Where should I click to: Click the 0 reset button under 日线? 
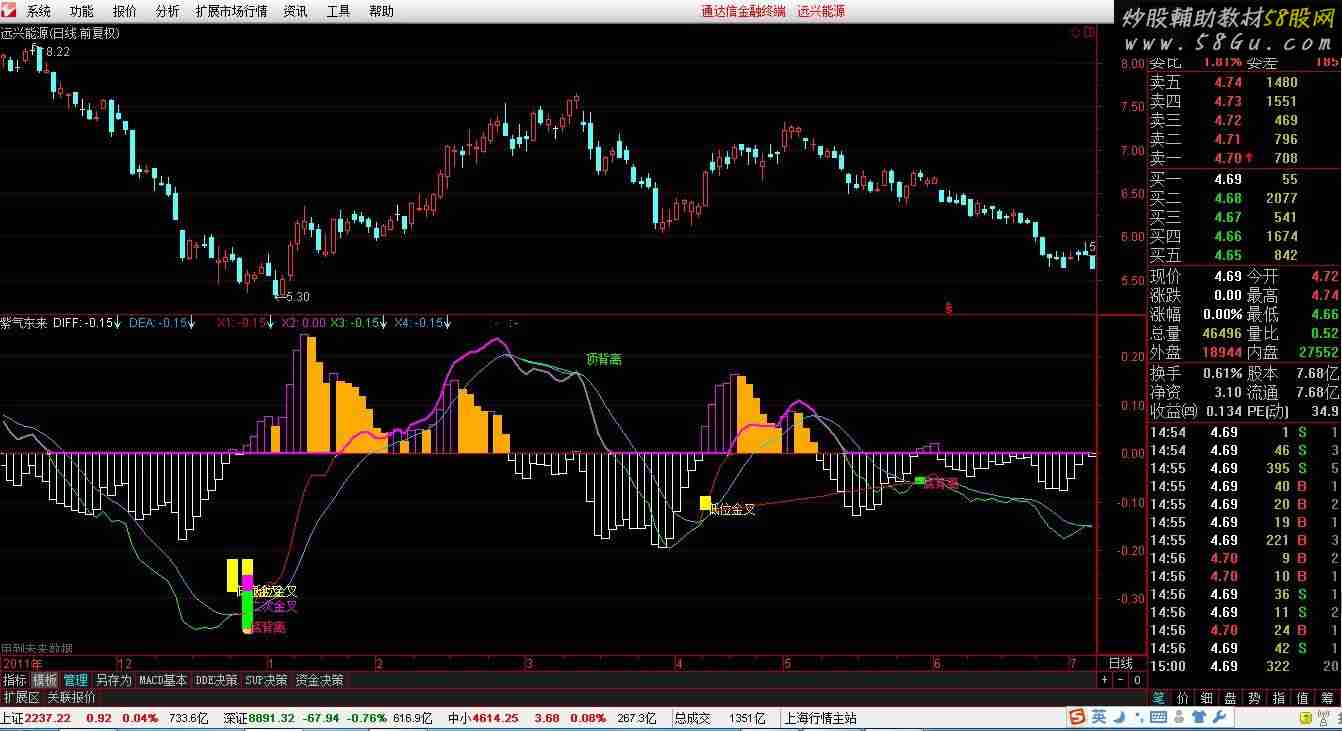point(1136,680)
